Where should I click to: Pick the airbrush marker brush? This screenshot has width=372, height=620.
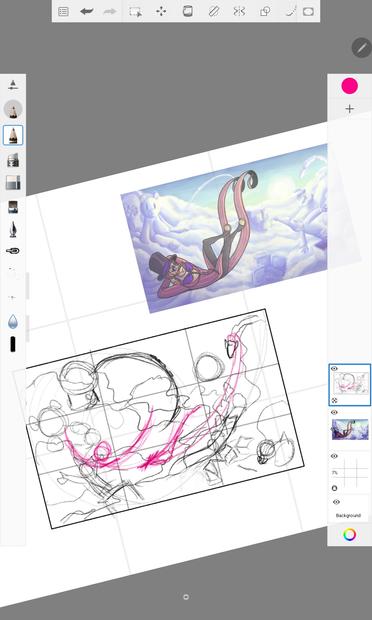click(x=13, y=160)
